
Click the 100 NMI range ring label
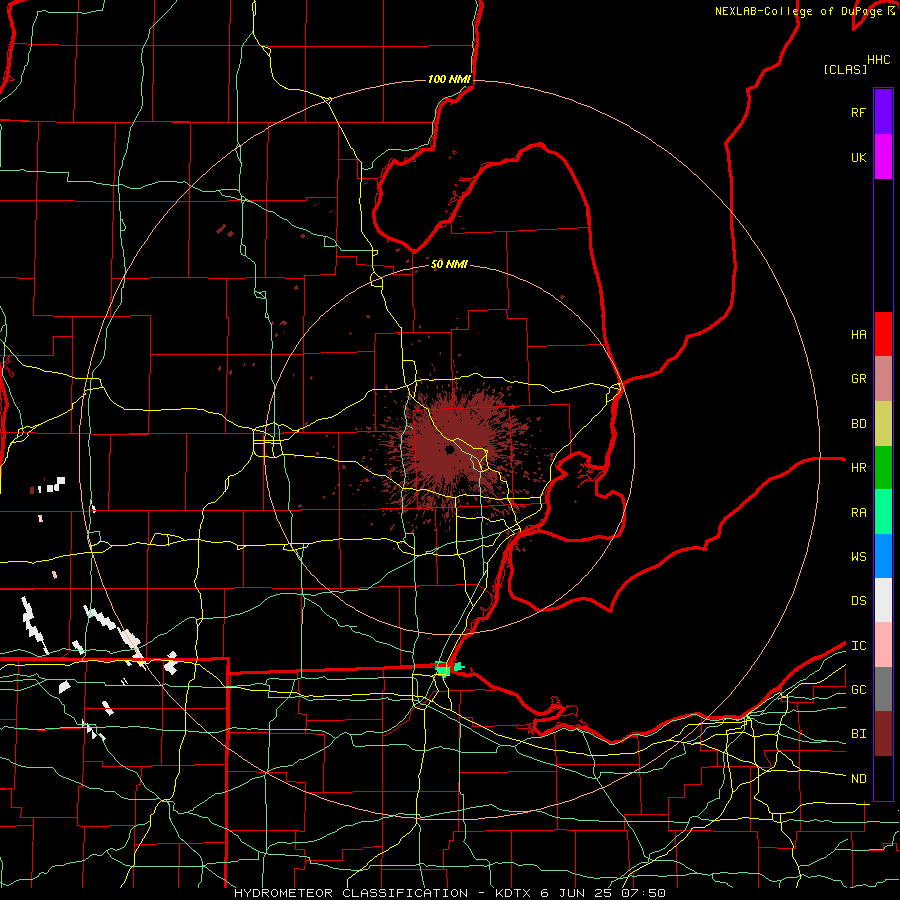pos(449,79)
